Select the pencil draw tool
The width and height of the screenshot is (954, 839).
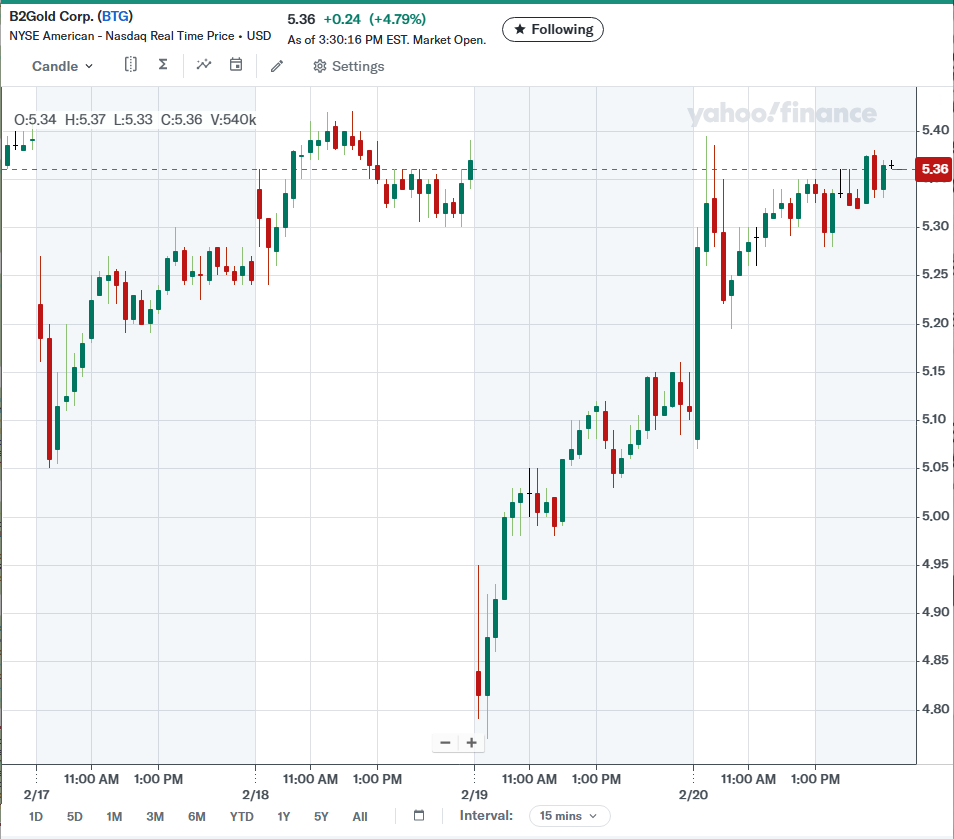277,66
